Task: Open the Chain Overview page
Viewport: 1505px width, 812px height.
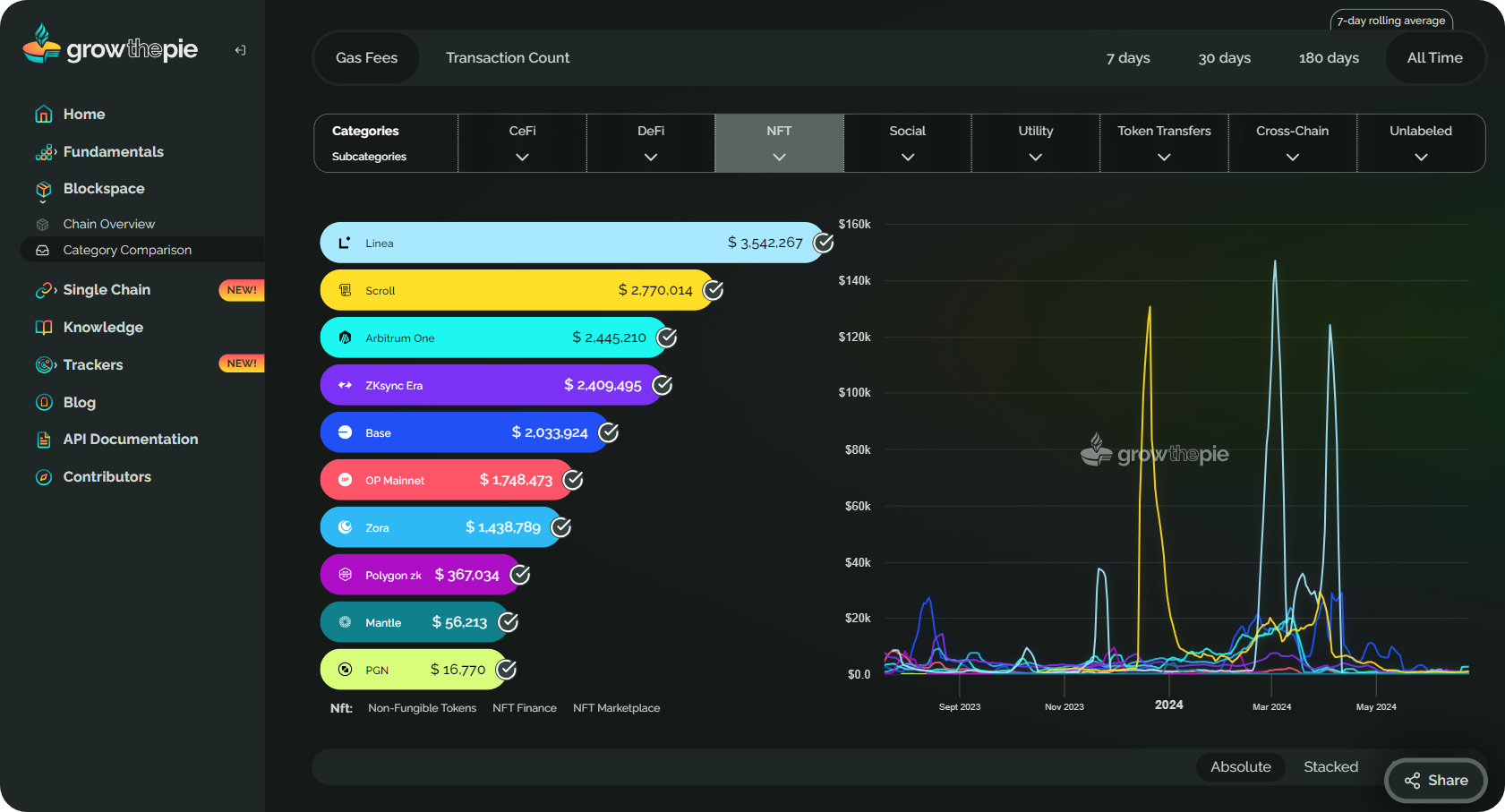Action: [x=108, y=225]
